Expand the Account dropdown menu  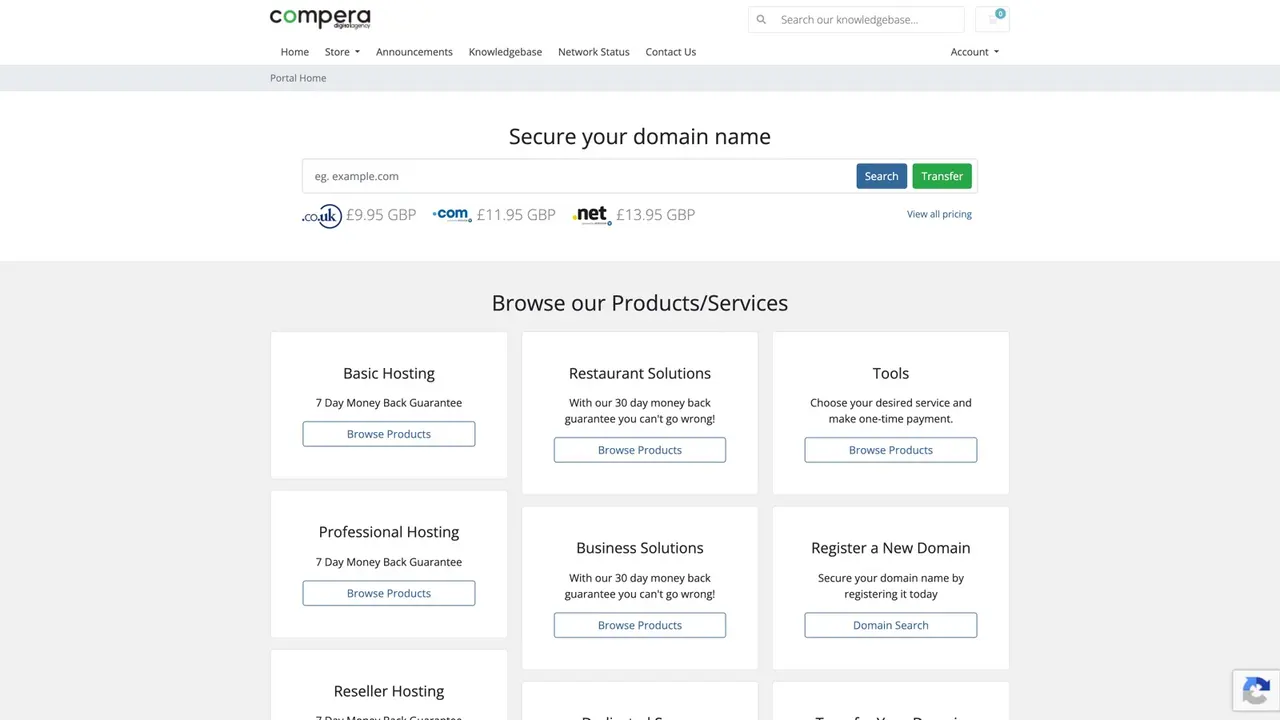point(975,52)
